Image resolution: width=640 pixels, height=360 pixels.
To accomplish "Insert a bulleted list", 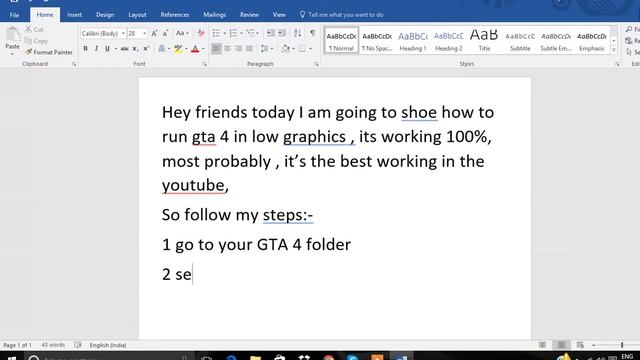I will [x=216, y=33].
